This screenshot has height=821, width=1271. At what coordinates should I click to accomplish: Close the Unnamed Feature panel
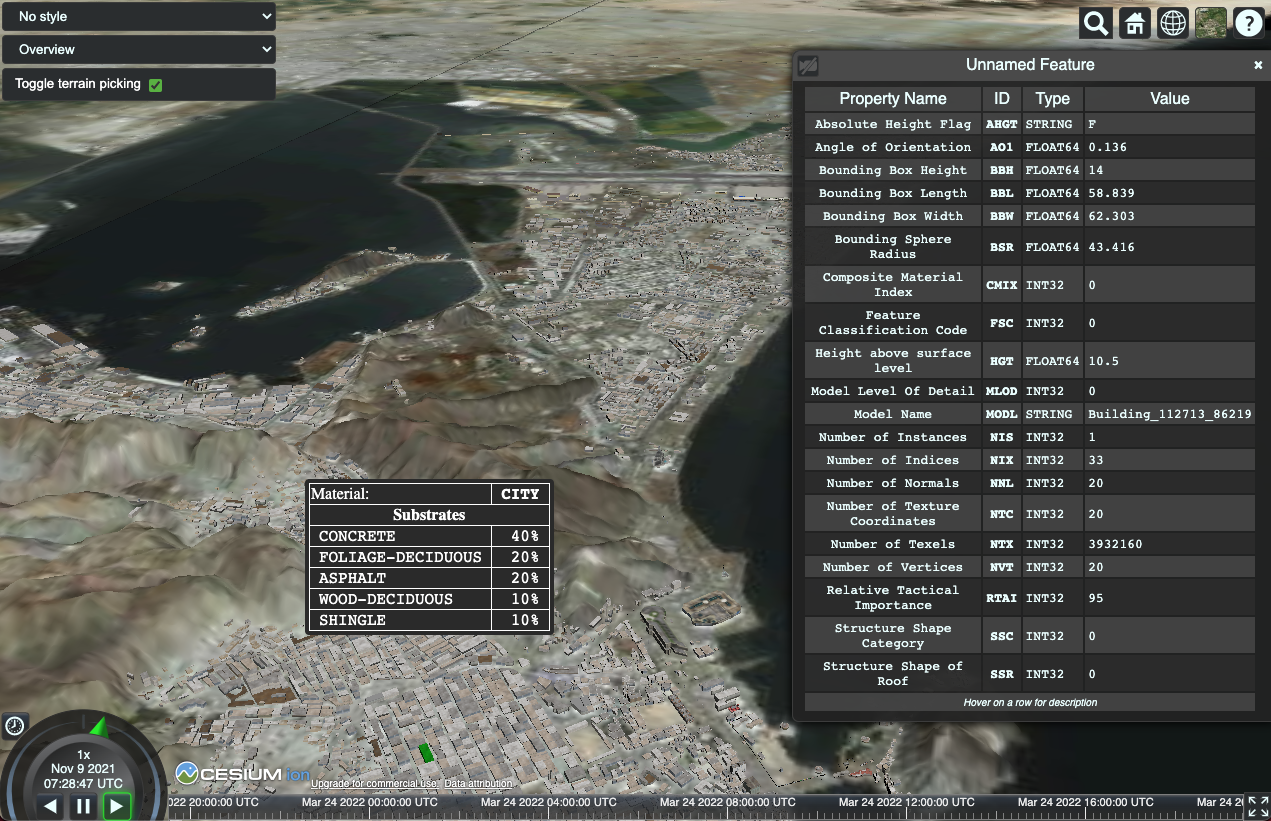tap(1257, 65)
